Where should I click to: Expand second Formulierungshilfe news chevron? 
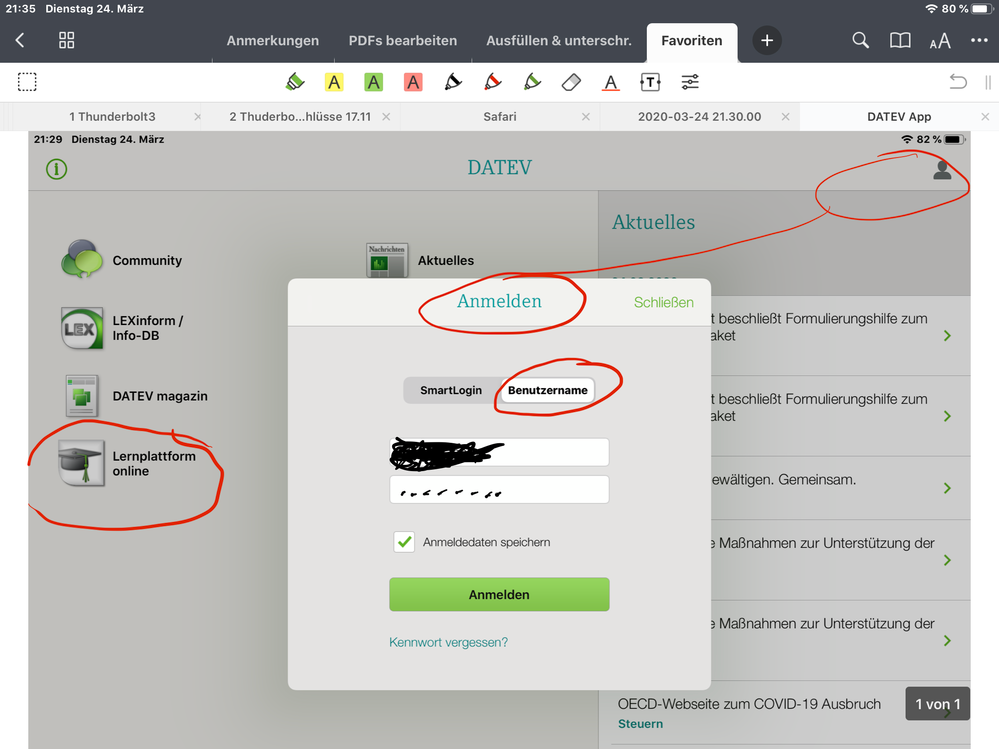(x=947, y=416)
